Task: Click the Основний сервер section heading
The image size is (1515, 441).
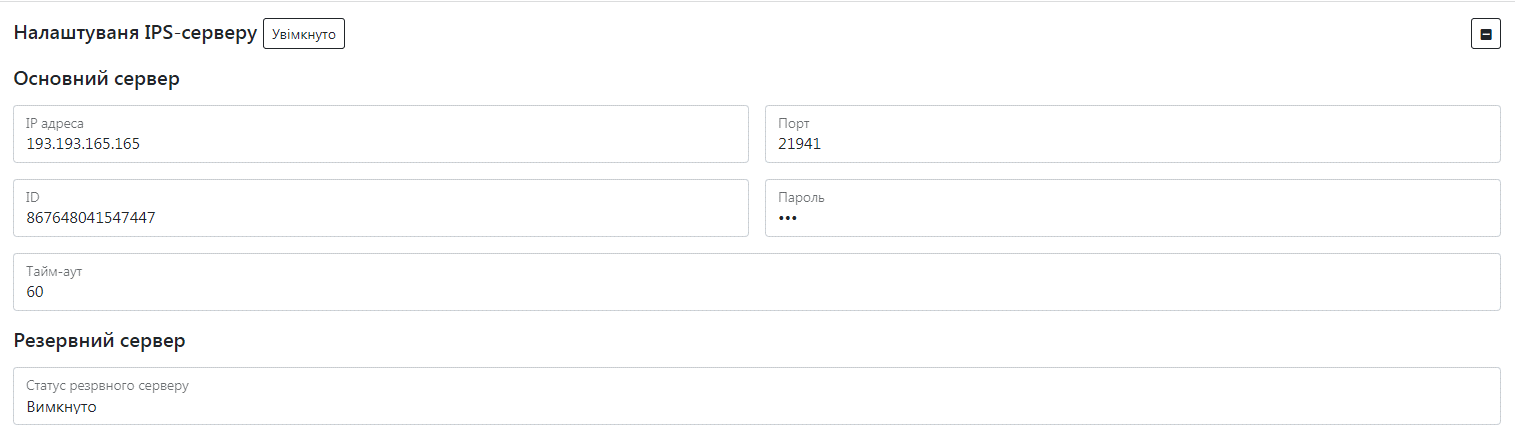Action: click(x=96, y=79)
